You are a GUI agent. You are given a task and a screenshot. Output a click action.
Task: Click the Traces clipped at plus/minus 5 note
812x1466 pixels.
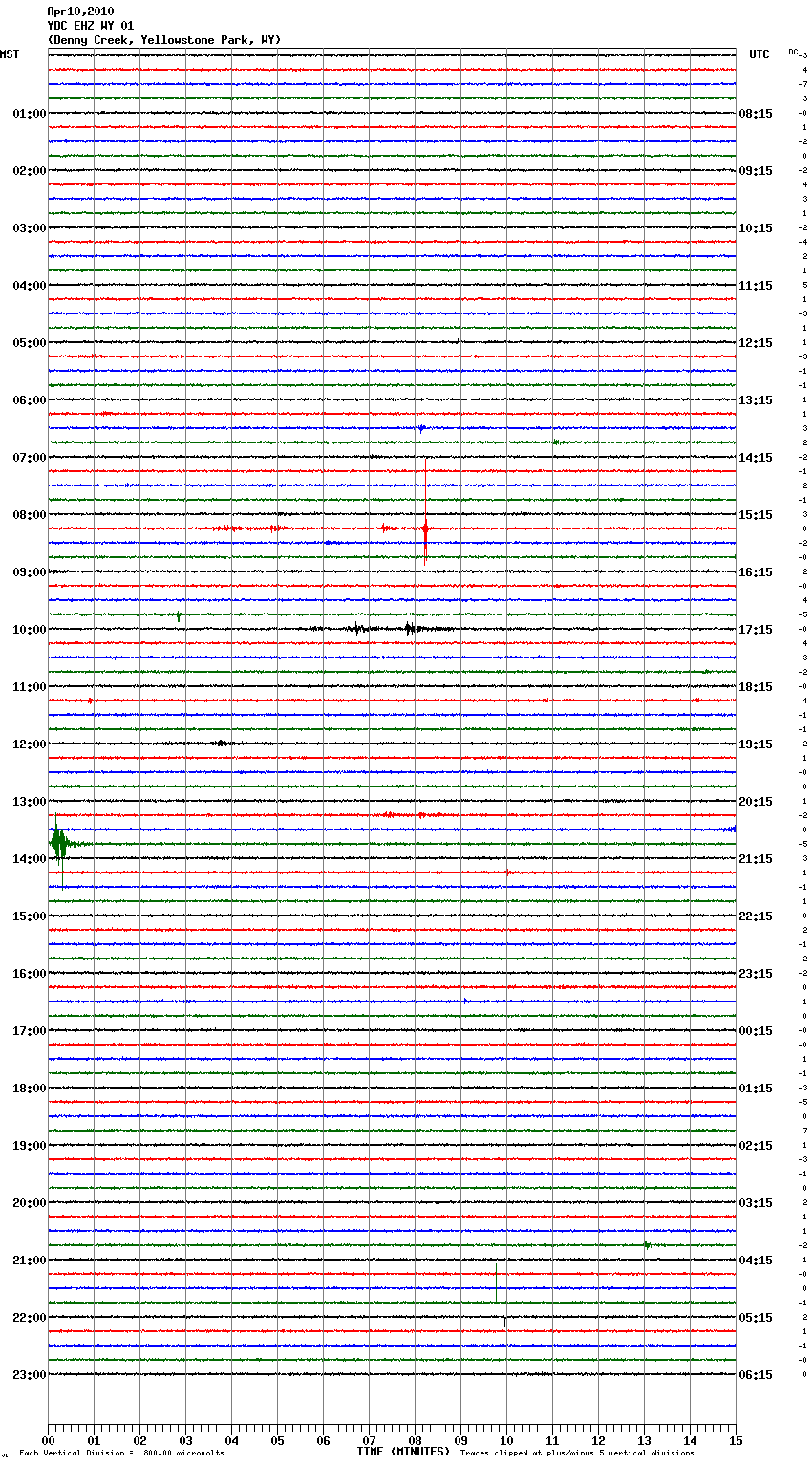[577, 1454]
